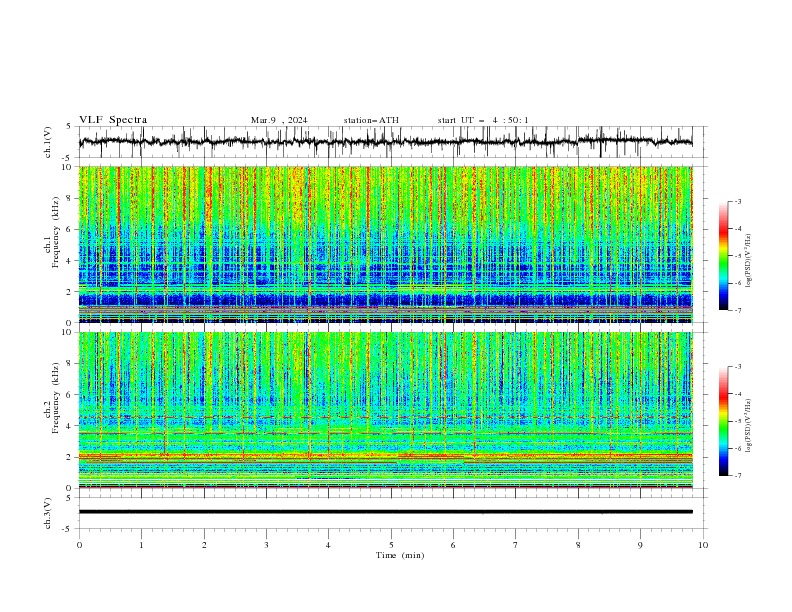Click the 10 kHz tick label on ch.2 axis

pos(68,332)
